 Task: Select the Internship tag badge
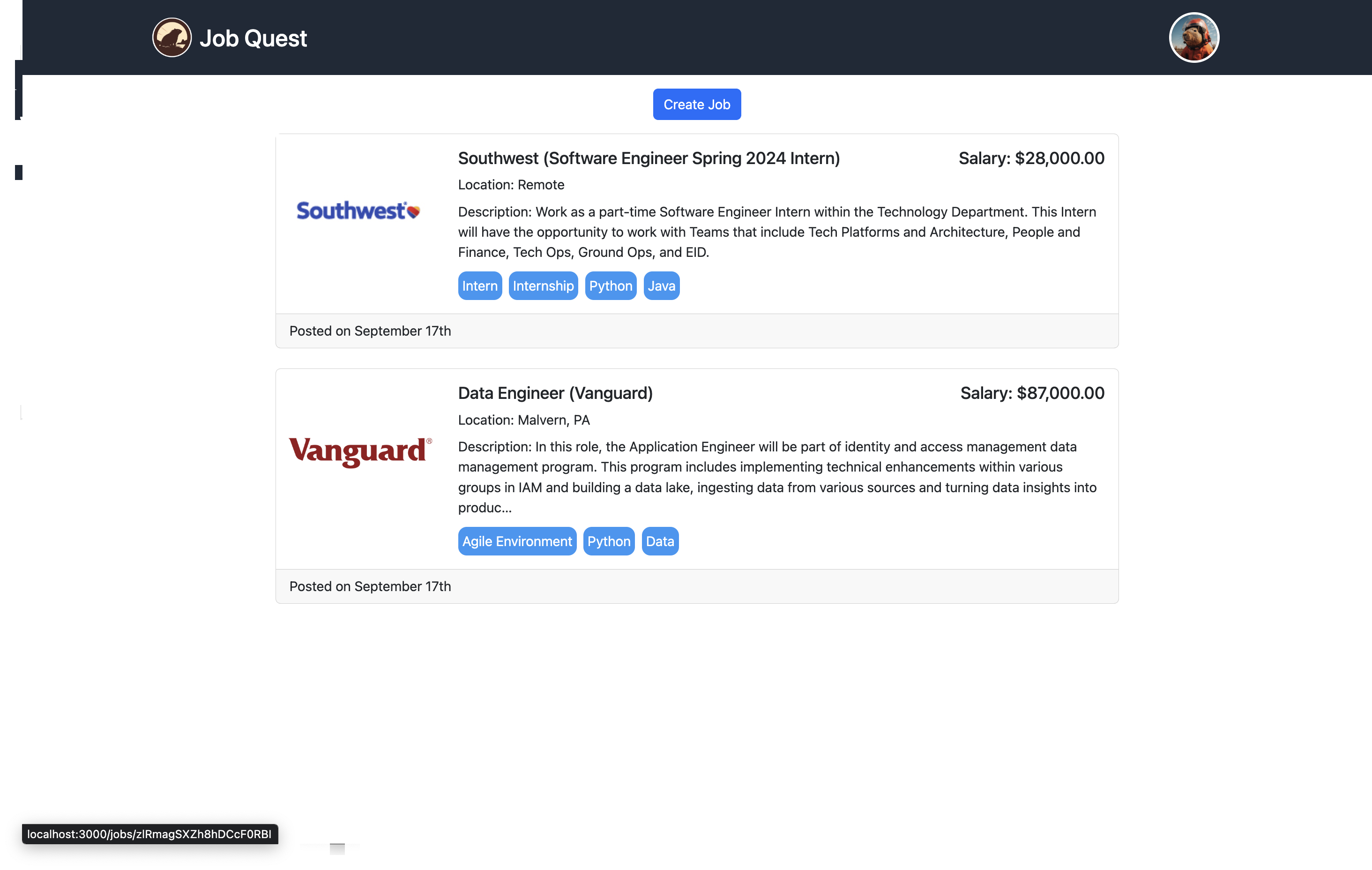tap(543, 286)
